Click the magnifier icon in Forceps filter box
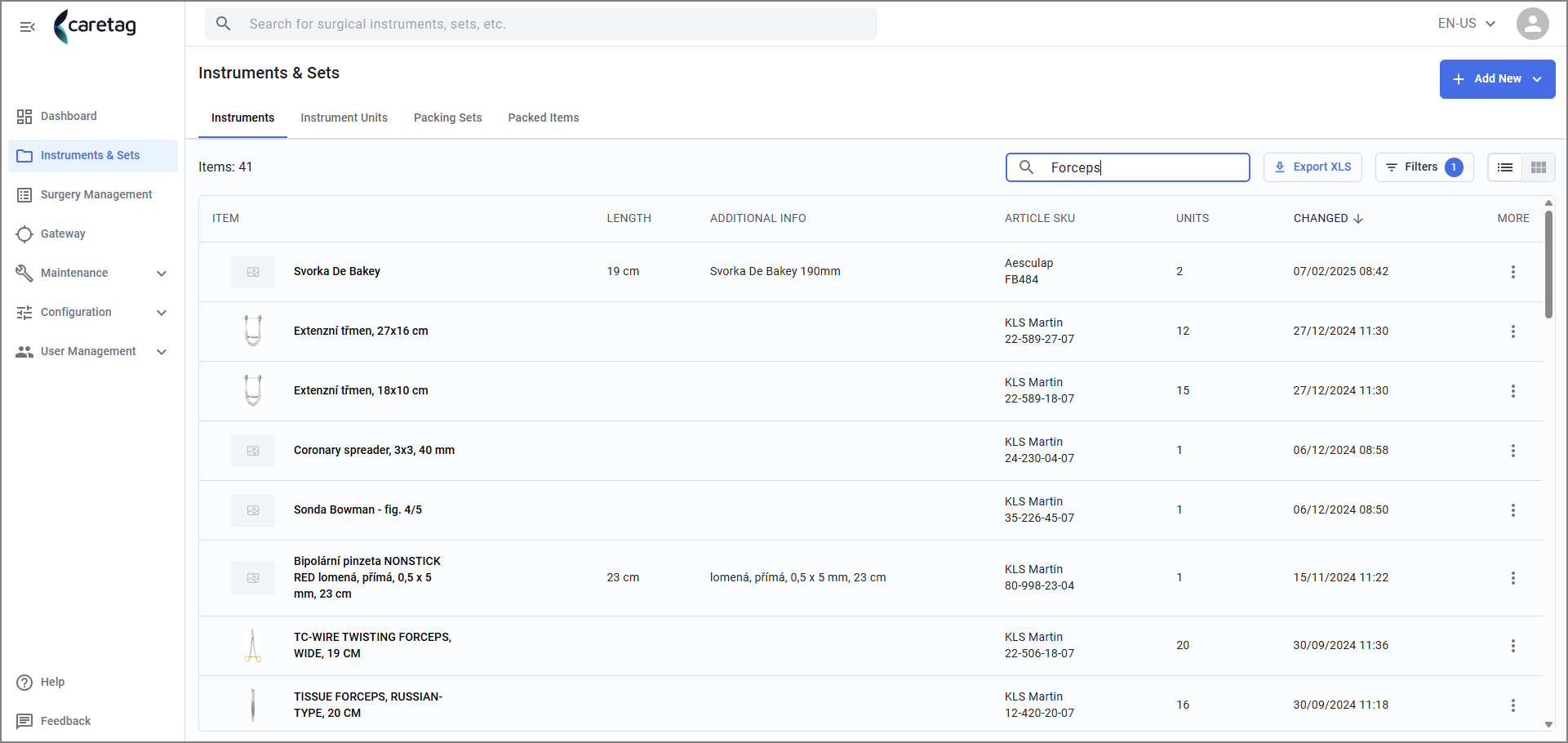The width and height of the screenshot is (1568, 743). click(x=1027, y=167)
